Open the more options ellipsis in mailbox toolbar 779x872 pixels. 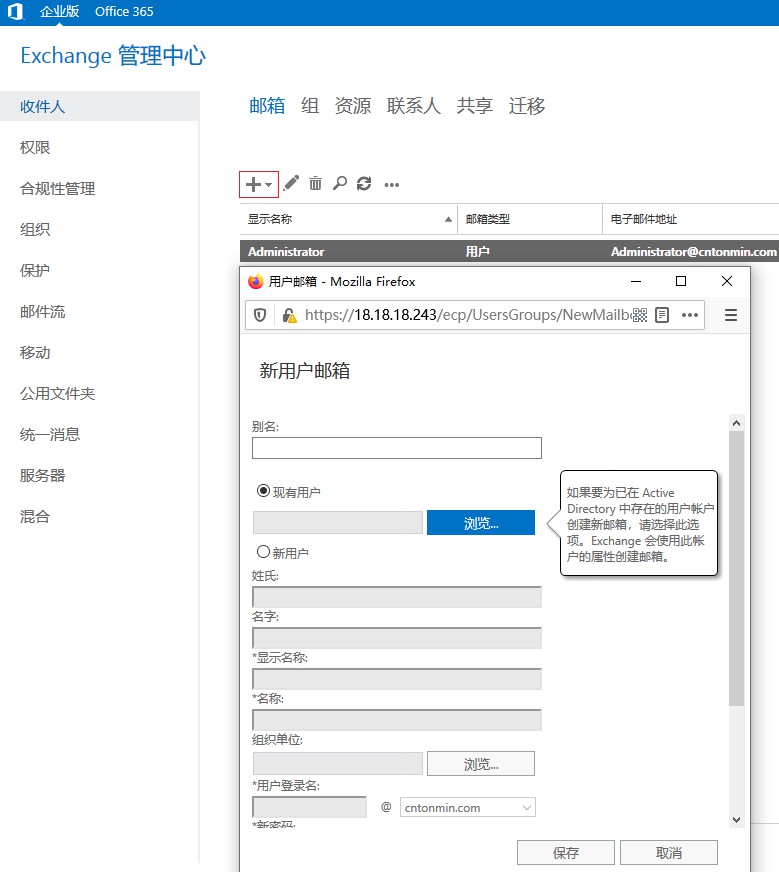(x=391, y=185)
